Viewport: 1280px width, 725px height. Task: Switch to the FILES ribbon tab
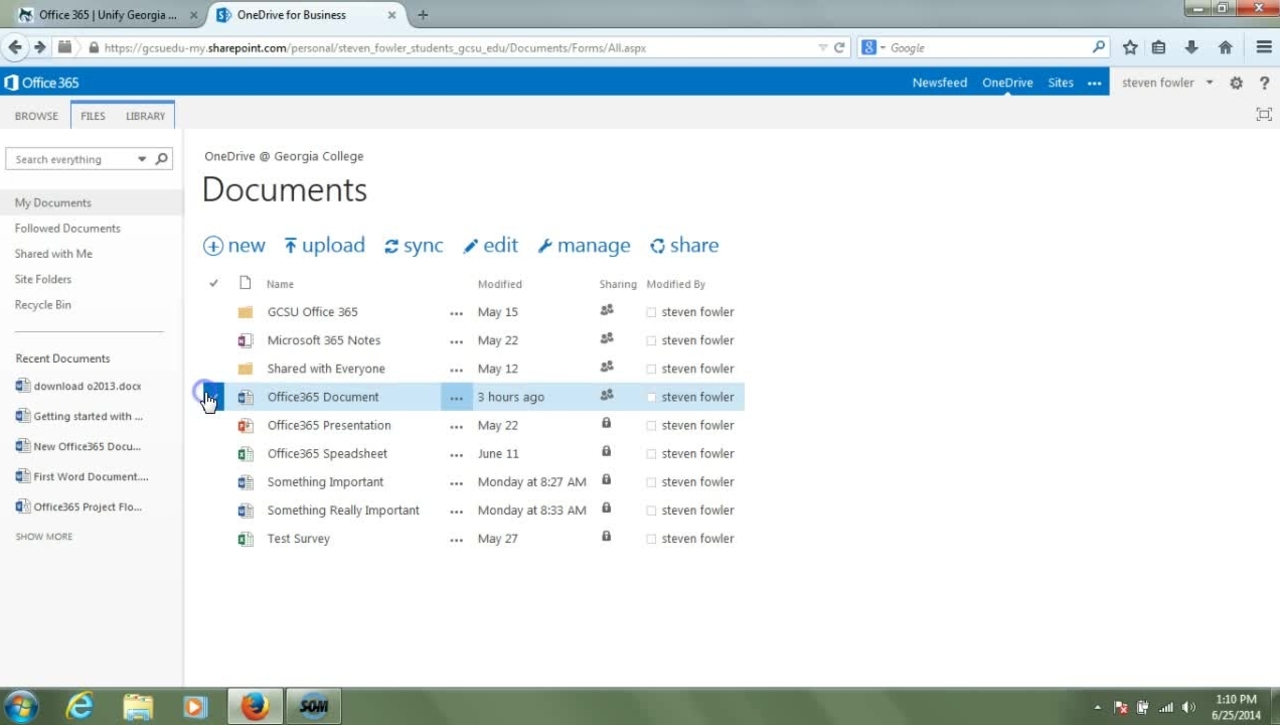tap(93, 116)
